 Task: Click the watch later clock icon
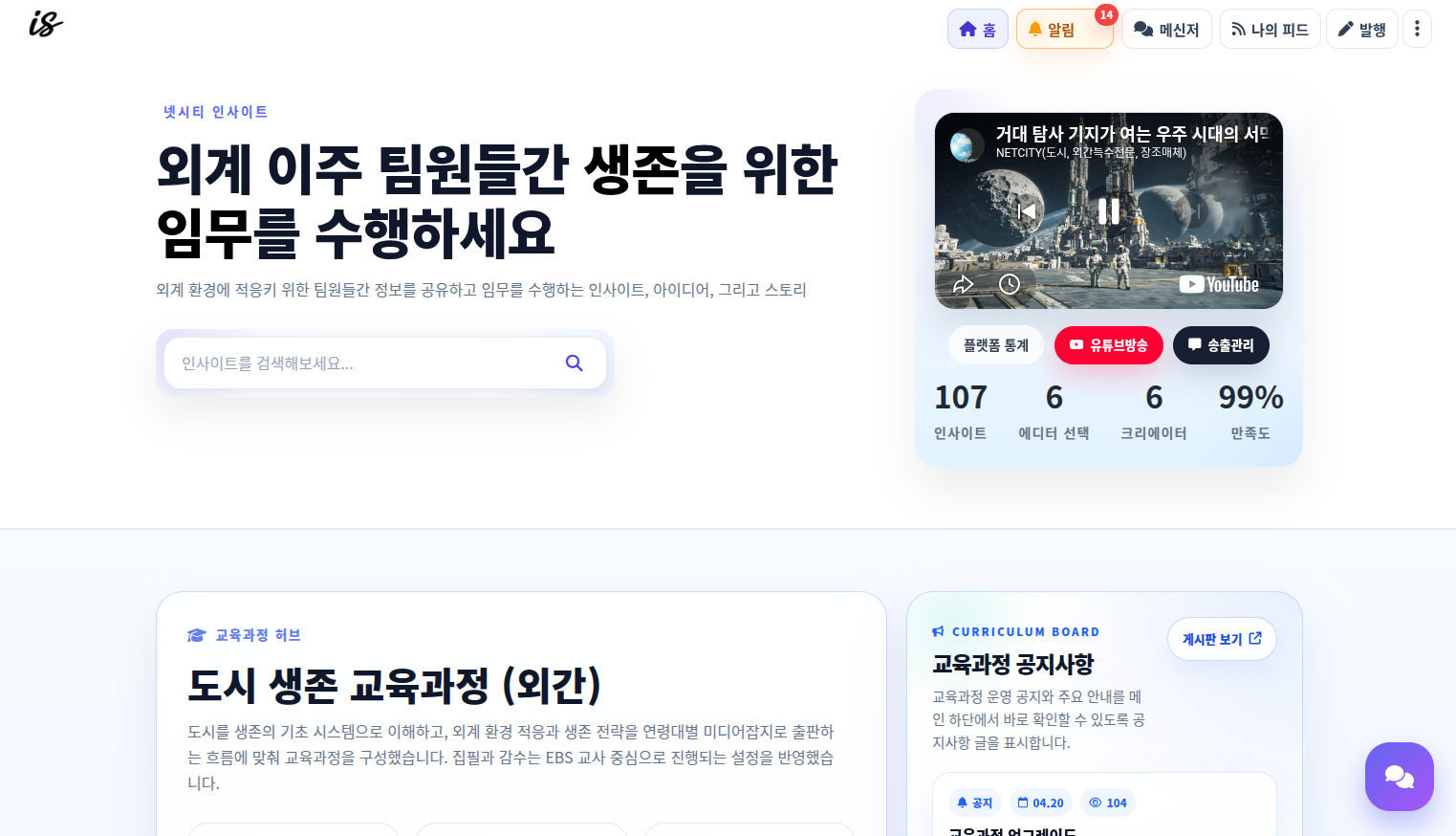pos(1010,284)
